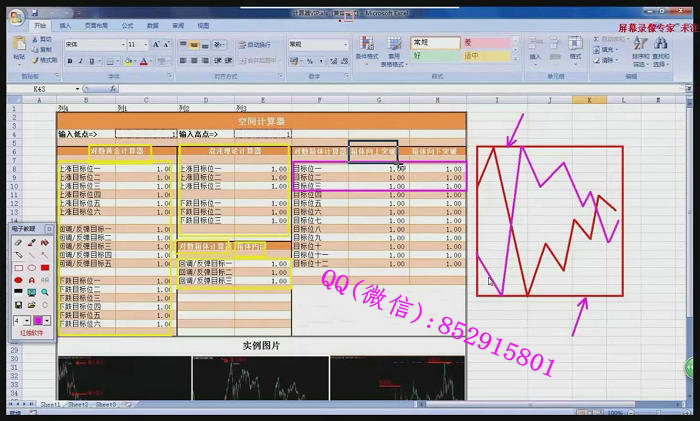
Task: Select the filled red rectangle tool
Action: point(45,268)
